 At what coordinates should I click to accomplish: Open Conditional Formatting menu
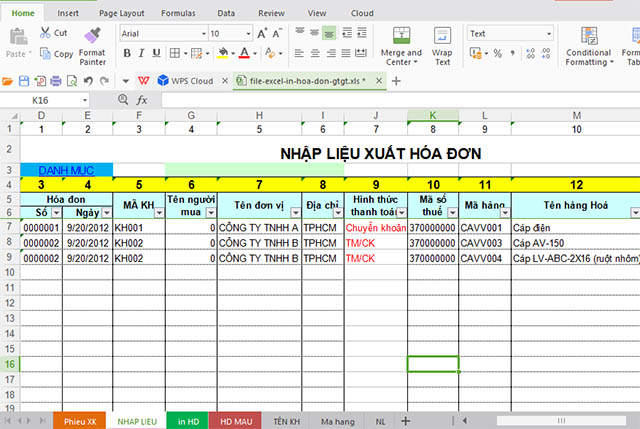point(589,46)
